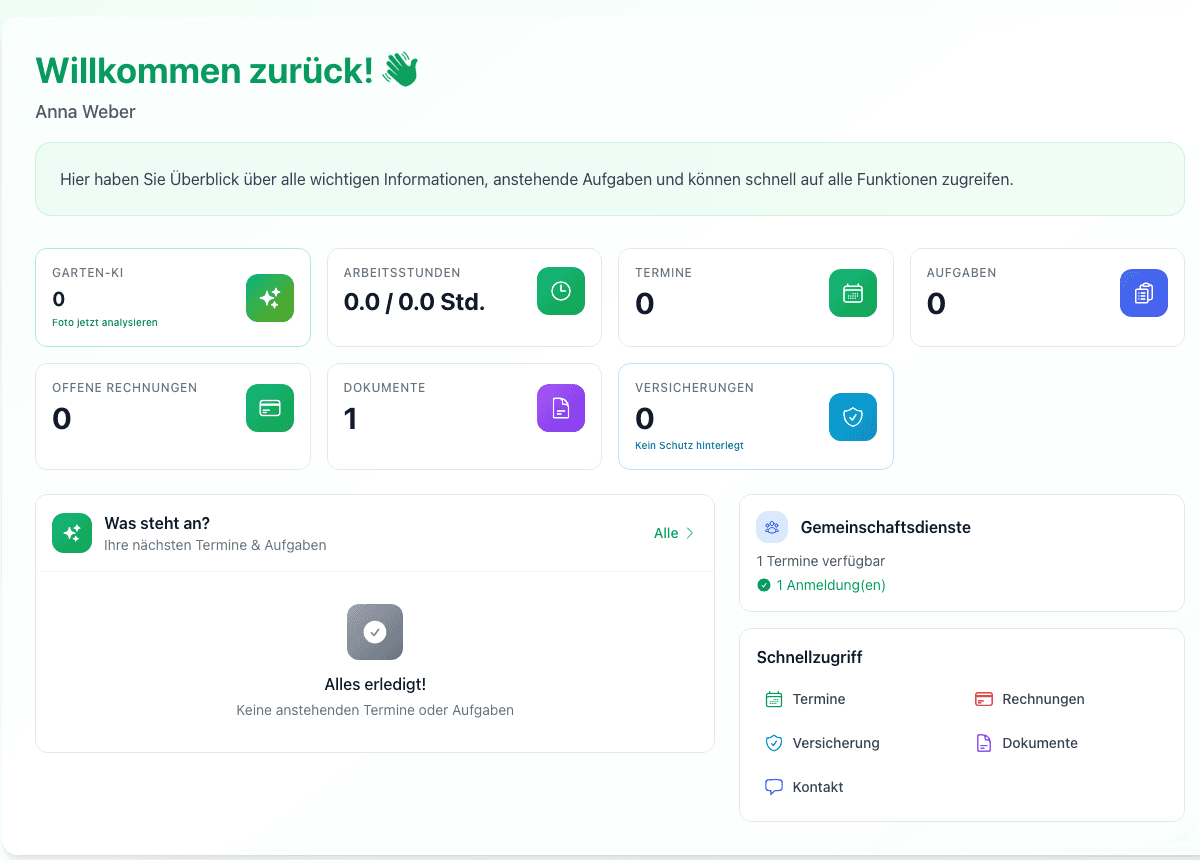Screen dimensions: 1200x860
Task: Click the calendar icon in Schnellzugriff
Action: point(773,699)
